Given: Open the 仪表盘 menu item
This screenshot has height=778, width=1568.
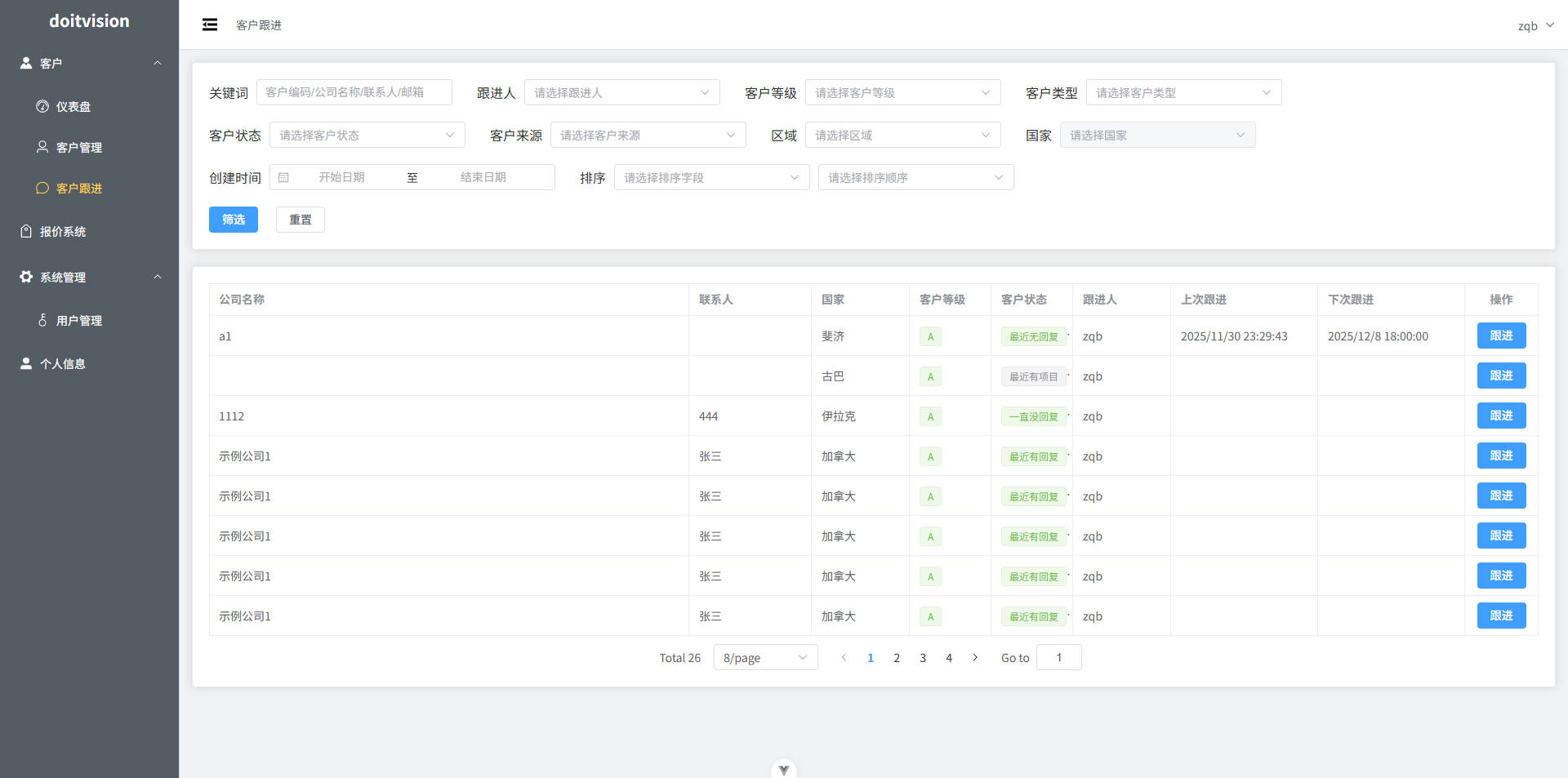Looking at the screenshot, I should point(89,106).
